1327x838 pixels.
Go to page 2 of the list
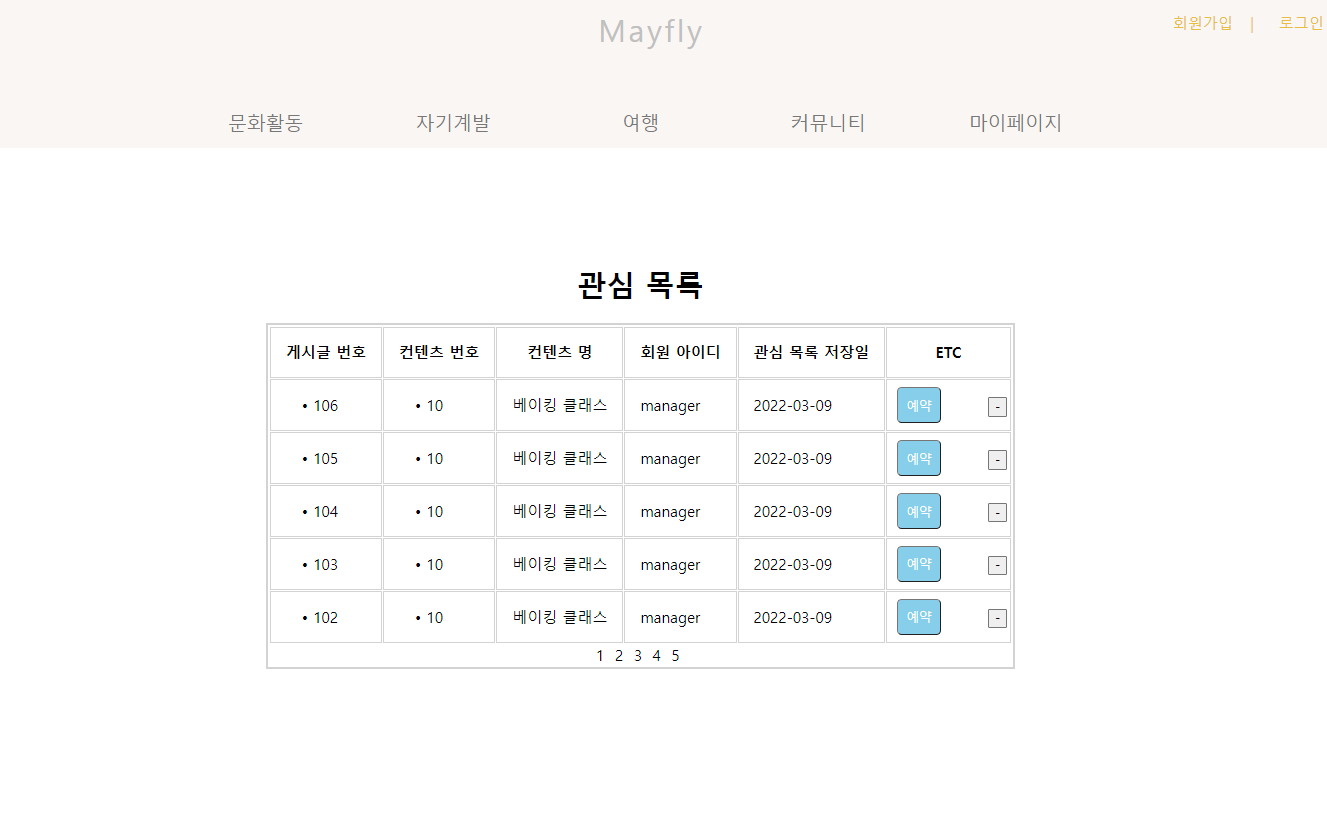[x=618, y=655]
